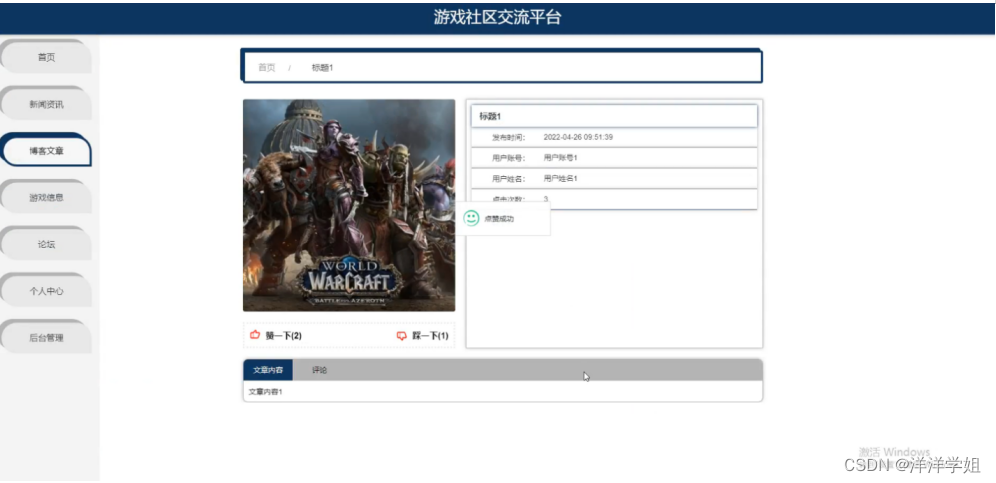Click 标题1 in the breadcrumb
The height and width of the screenshot is (483, 996).
[x=323, y=67]
